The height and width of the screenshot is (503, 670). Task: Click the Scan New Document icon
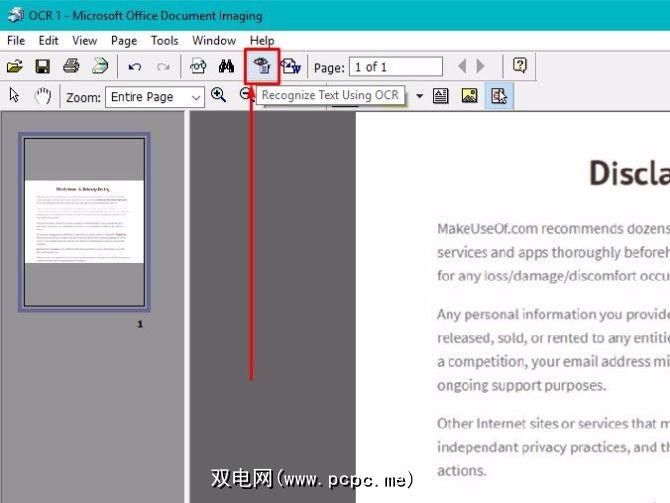coord(100,66)
